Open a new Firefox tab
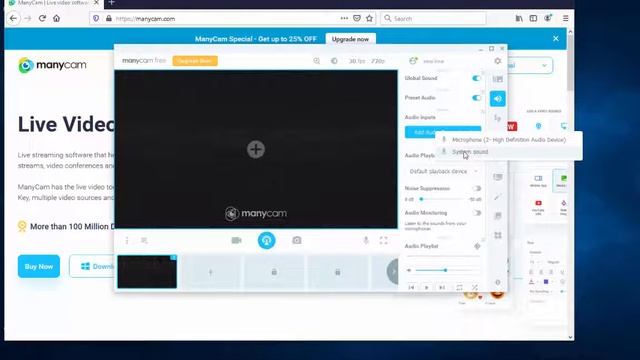 pyautogui.click(x=111, y=3)
